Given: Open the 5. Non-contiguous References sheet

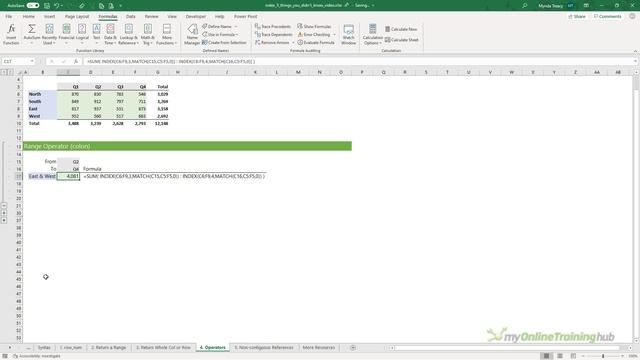Looking at the screenshot, I should (x=264, y=347).
